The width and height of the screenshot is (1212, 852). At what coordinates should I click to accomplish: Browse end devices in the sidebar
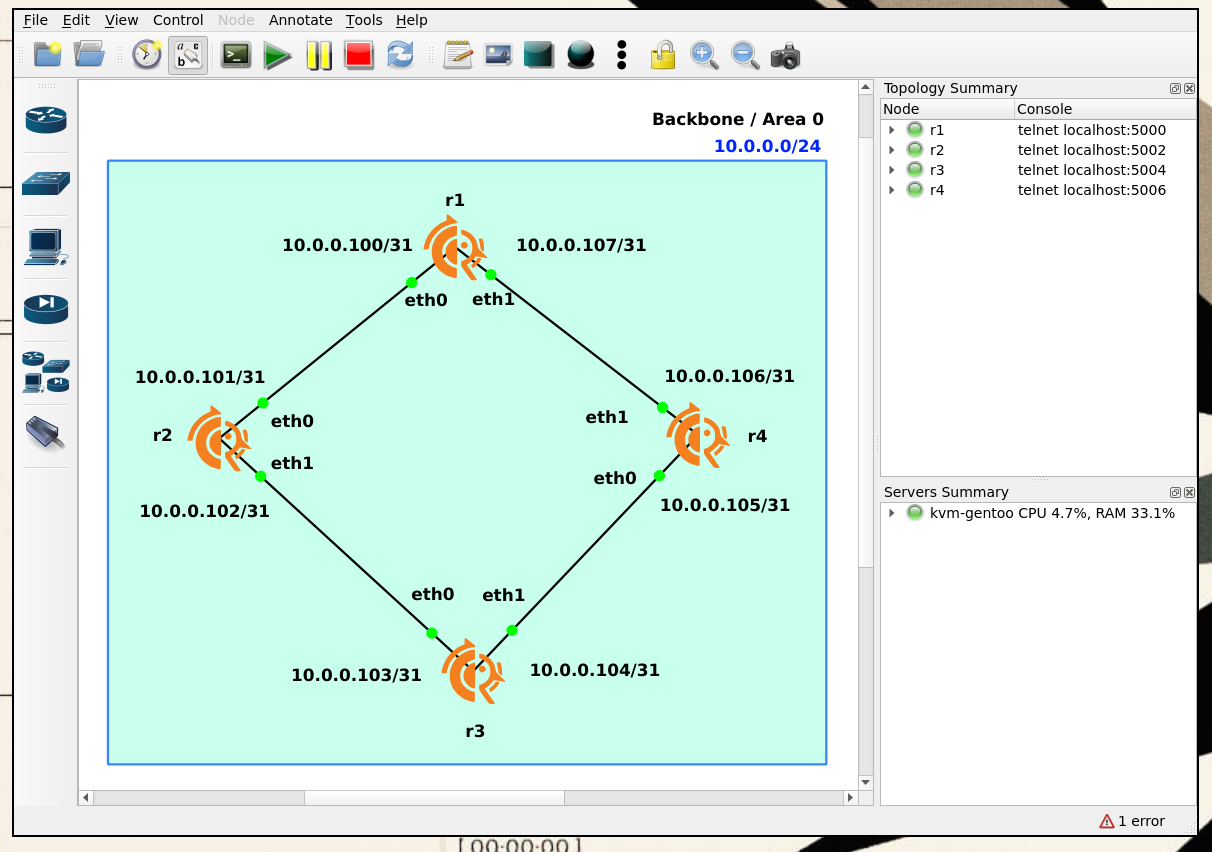(x=46, y=246)
